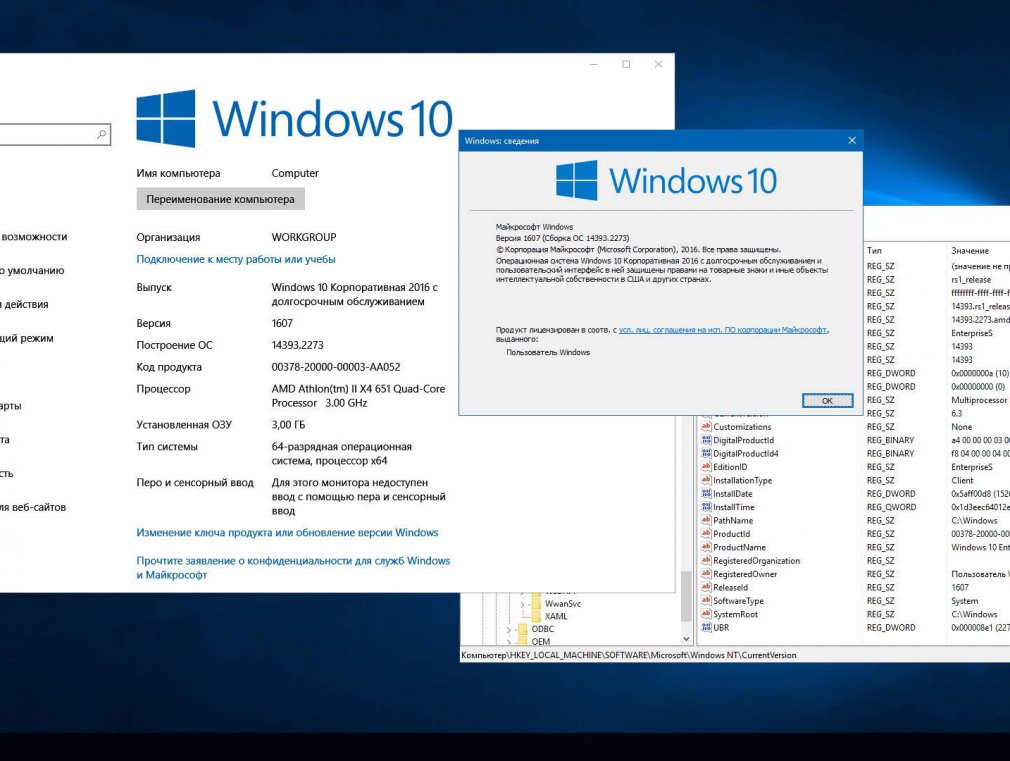Open the Windows privacy statement link
Viewport: 1010px width, 761px height.
[293, 568]
